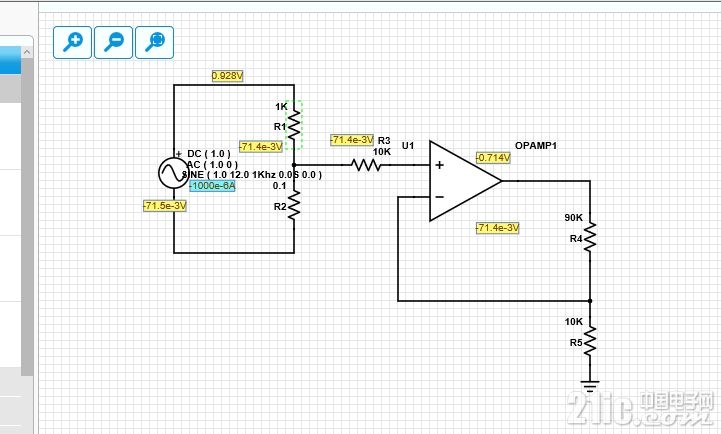Viewport: 721px width, 434px height.
Task: Click the zoom out magnifier button
Action: click(114, 42)
